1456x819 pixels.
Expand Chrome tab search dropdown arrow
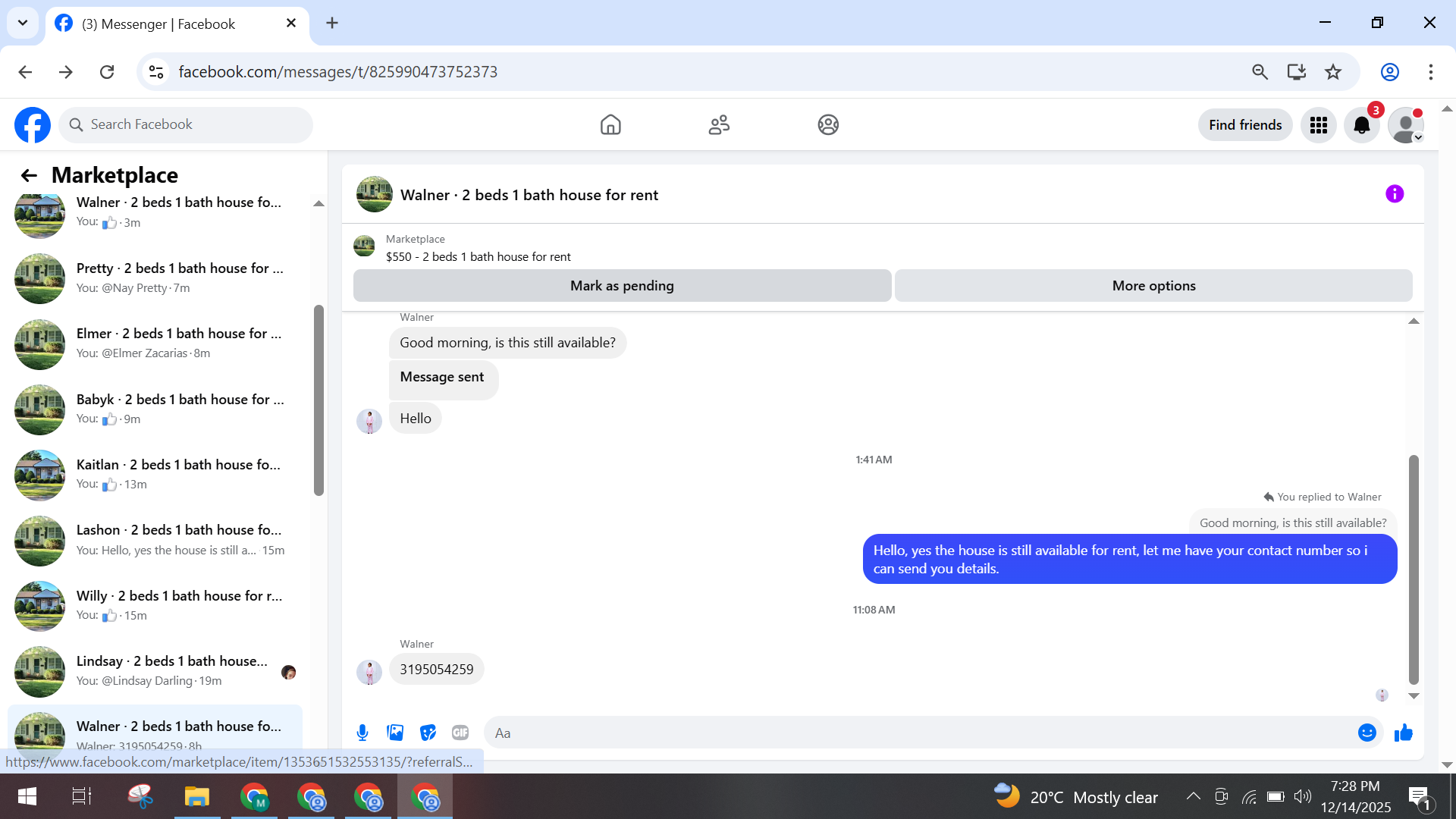click(x=23, y=23)
